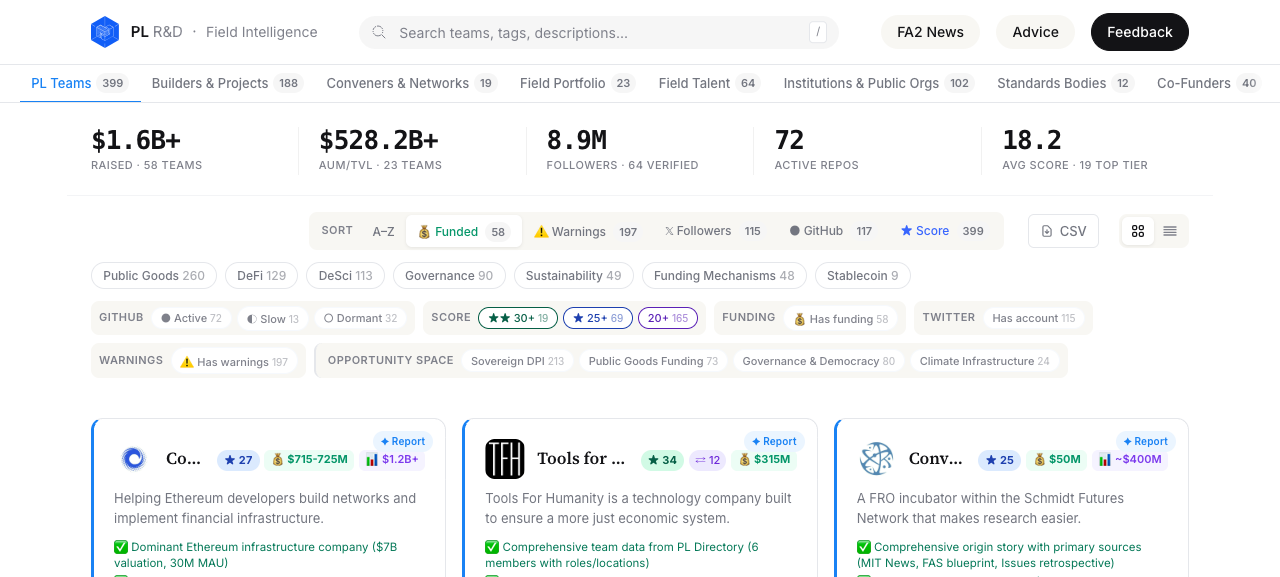Open the Conveners & Networks tab
This screenshot has height=577, width=1280.
411,83
